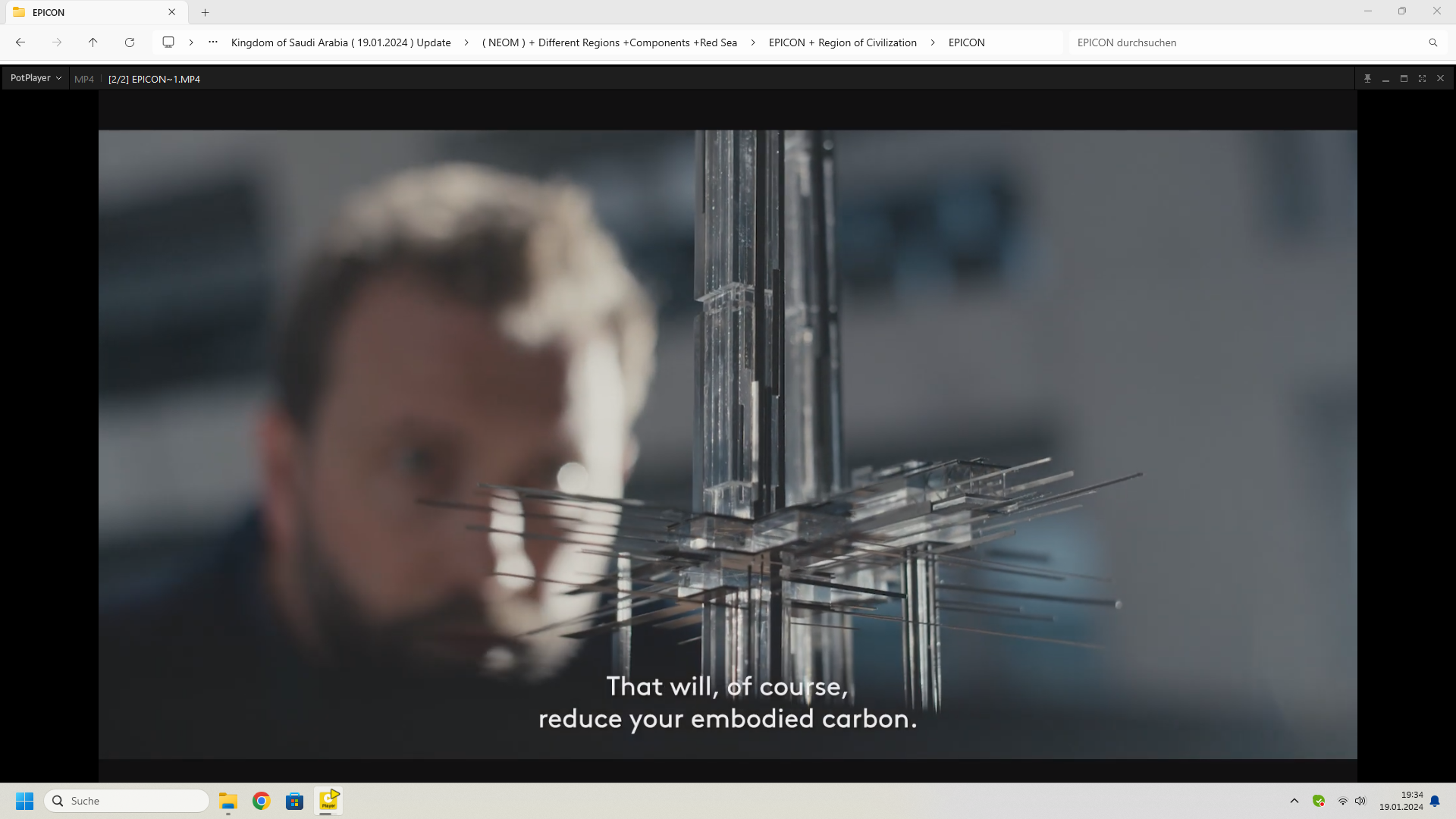Screen dimensions: 1456x819
Task: Restore down the File Explorer window
Action: (1402, 11)
